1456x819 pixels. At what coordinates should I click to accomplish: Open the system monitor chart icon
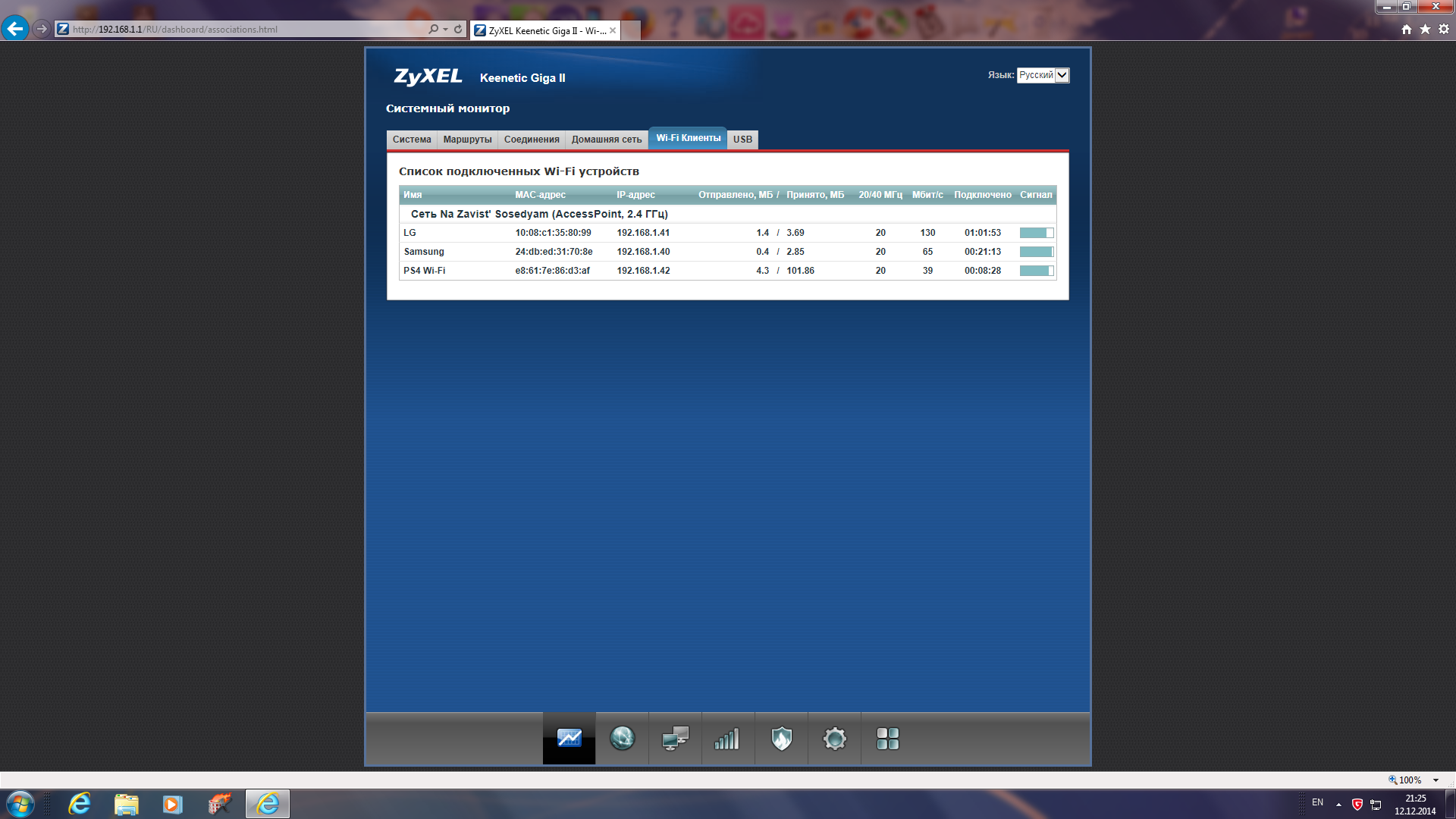point(569,739)
